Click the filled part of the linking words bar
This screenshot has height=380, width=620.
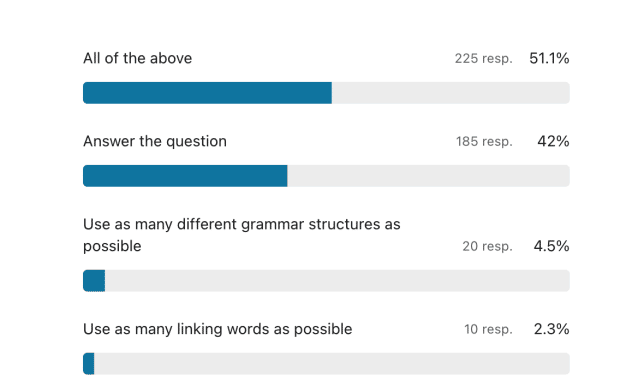[x=89, y=364]
